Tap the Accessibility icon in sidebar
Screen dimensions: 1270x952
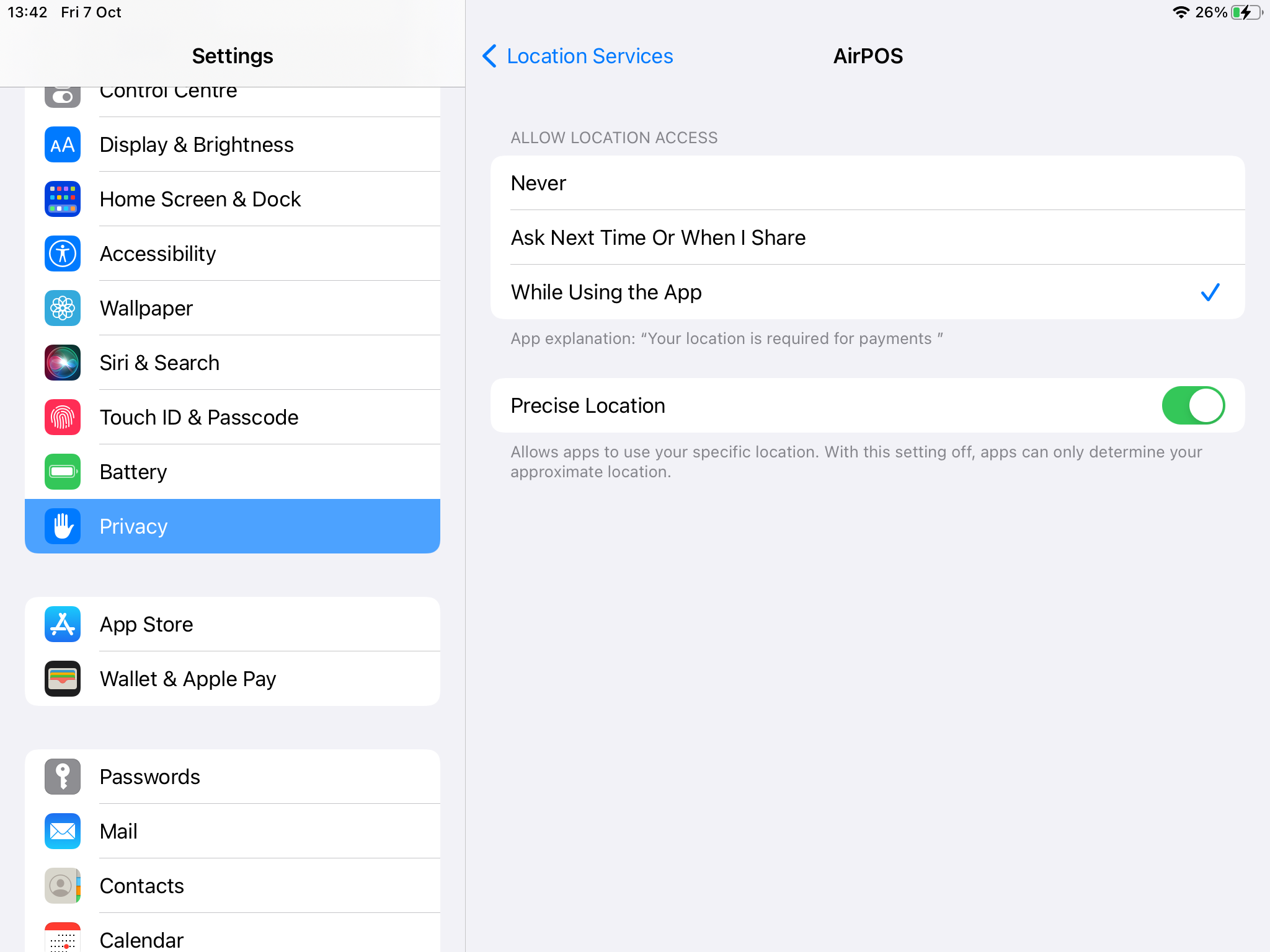[63, 253]
